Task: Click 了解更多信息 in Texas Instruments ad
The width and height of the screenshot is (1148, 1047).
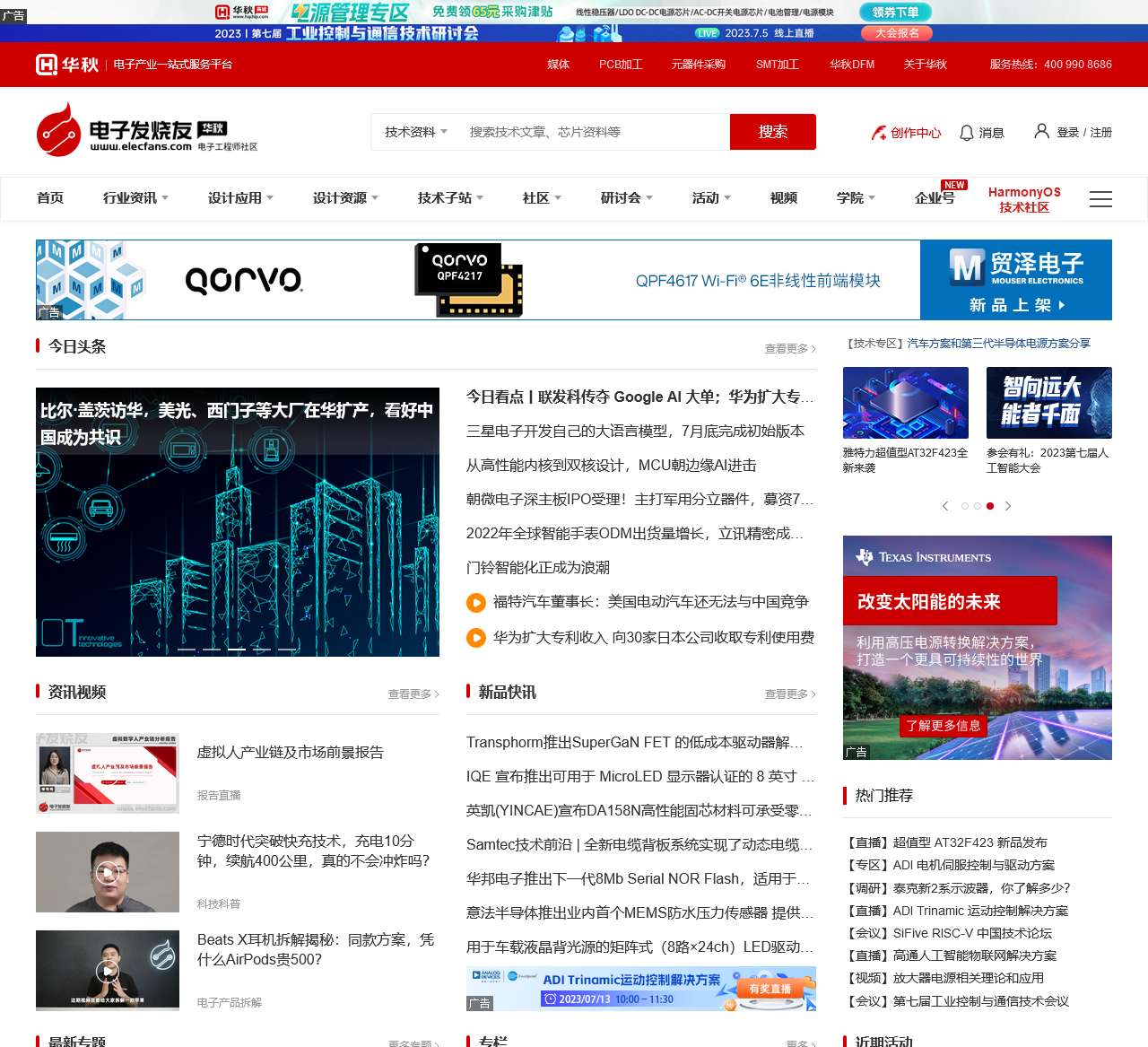Action: pos(944,726)
